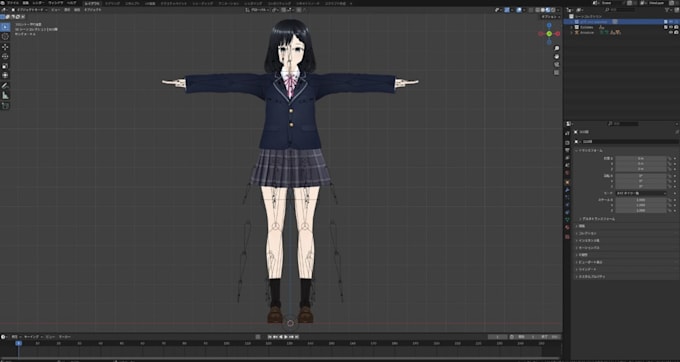Hide Armature with its eye icon
This screenshot has height=362, width=680.
(670, 33)
